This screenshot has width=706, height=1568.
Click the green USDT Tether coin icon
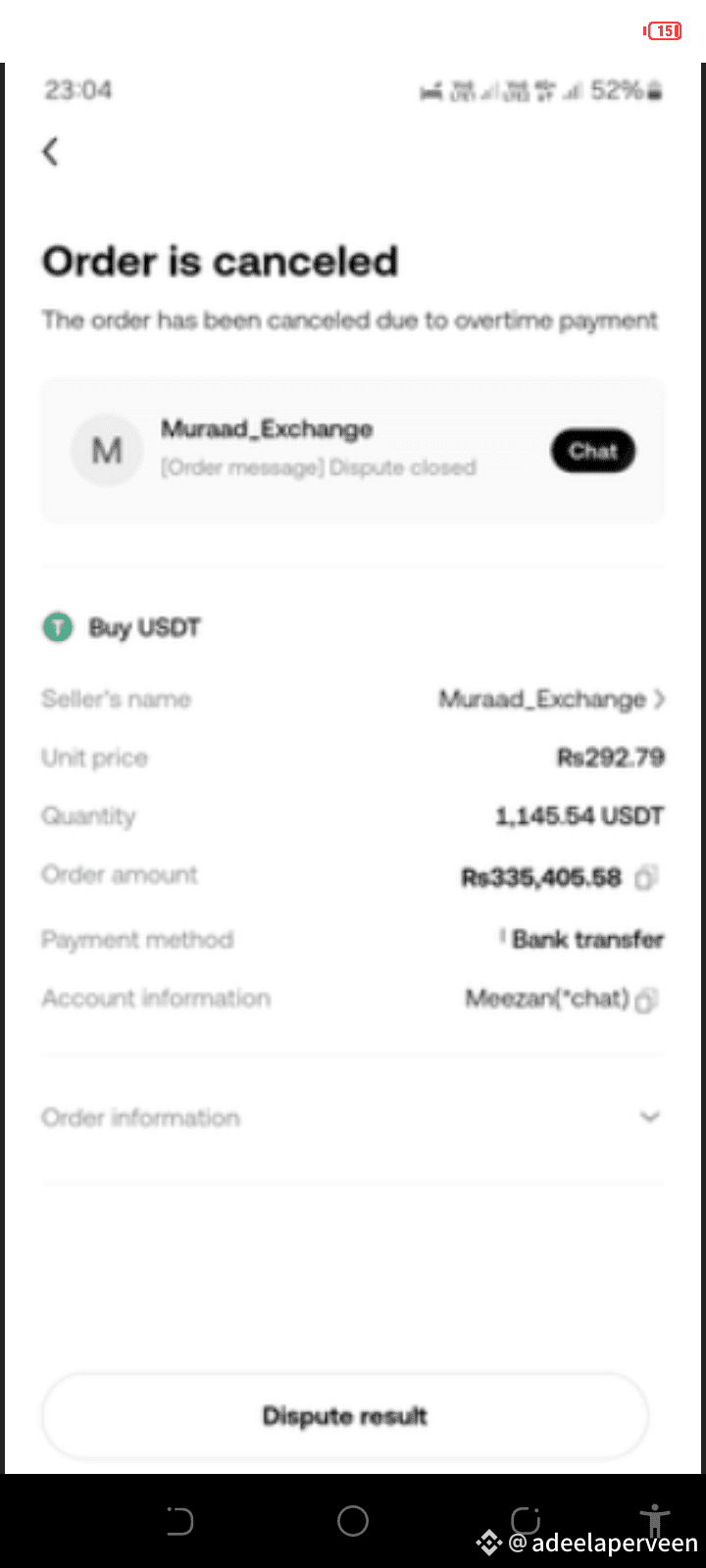[58, 627]
